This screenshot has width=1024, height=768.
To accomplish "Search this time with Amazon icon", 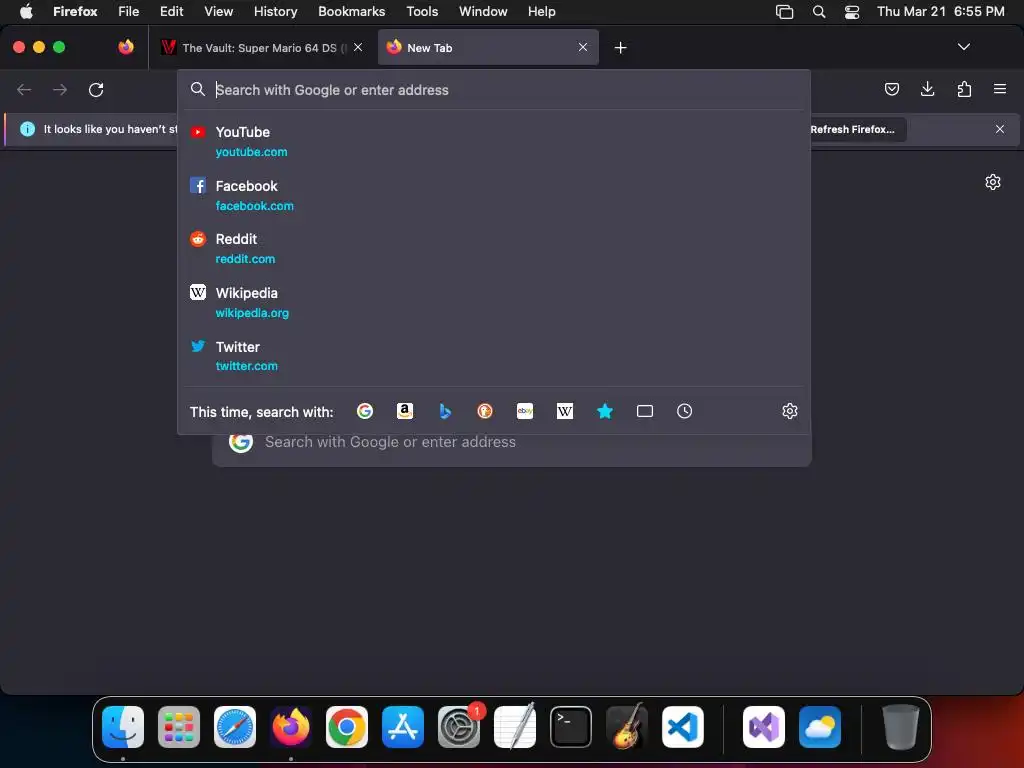I will (405, 411).
